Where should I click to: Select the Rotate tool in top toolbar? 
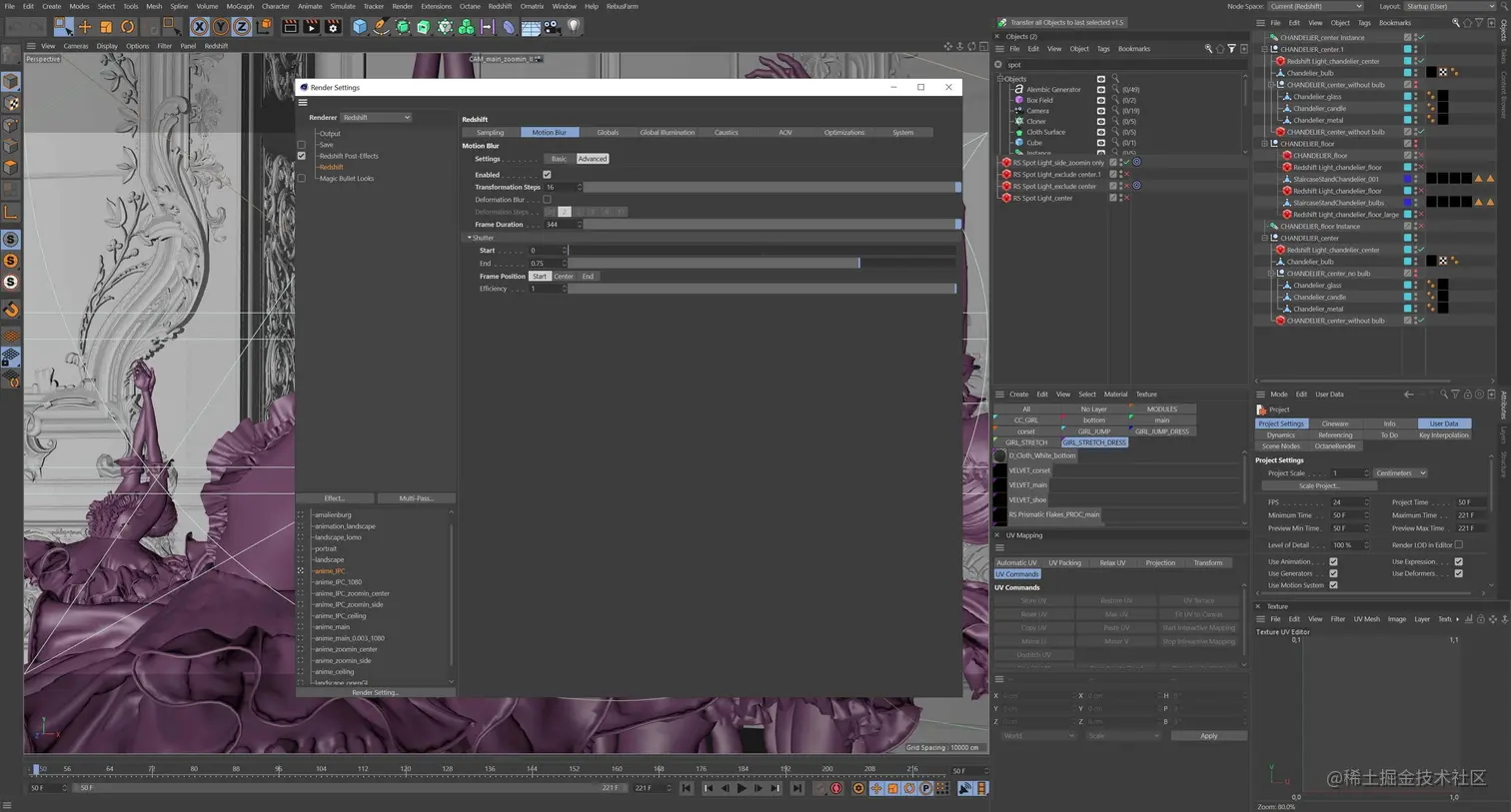[128, 27]
